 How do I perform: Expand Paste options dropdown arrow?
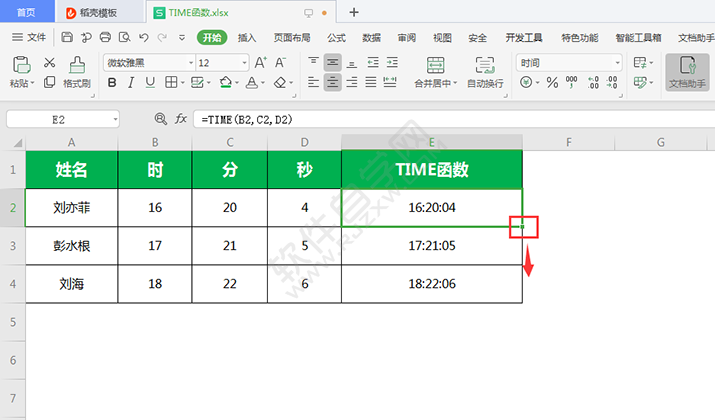pos(32,84)
